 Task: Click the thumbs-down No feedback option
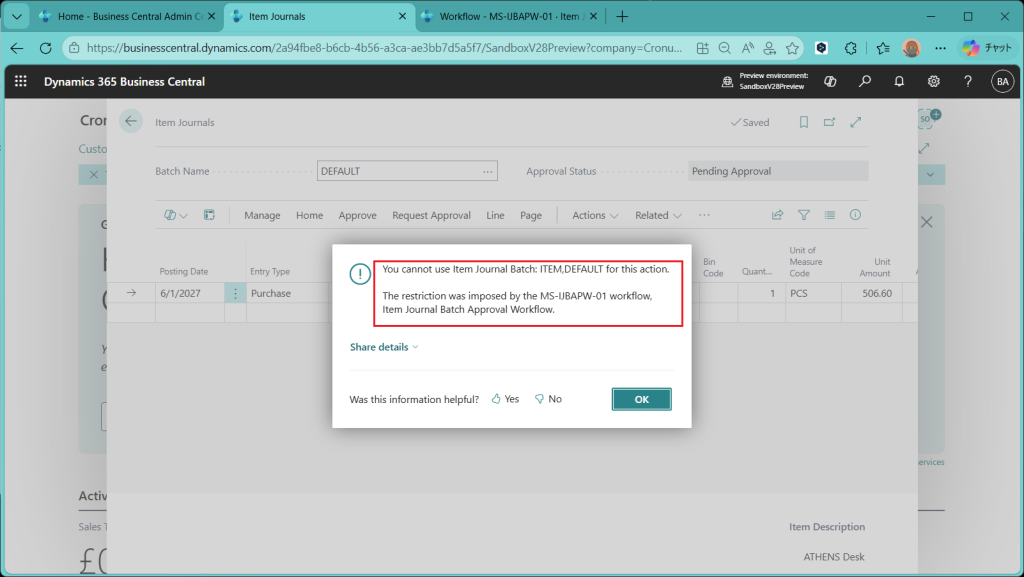548,399
